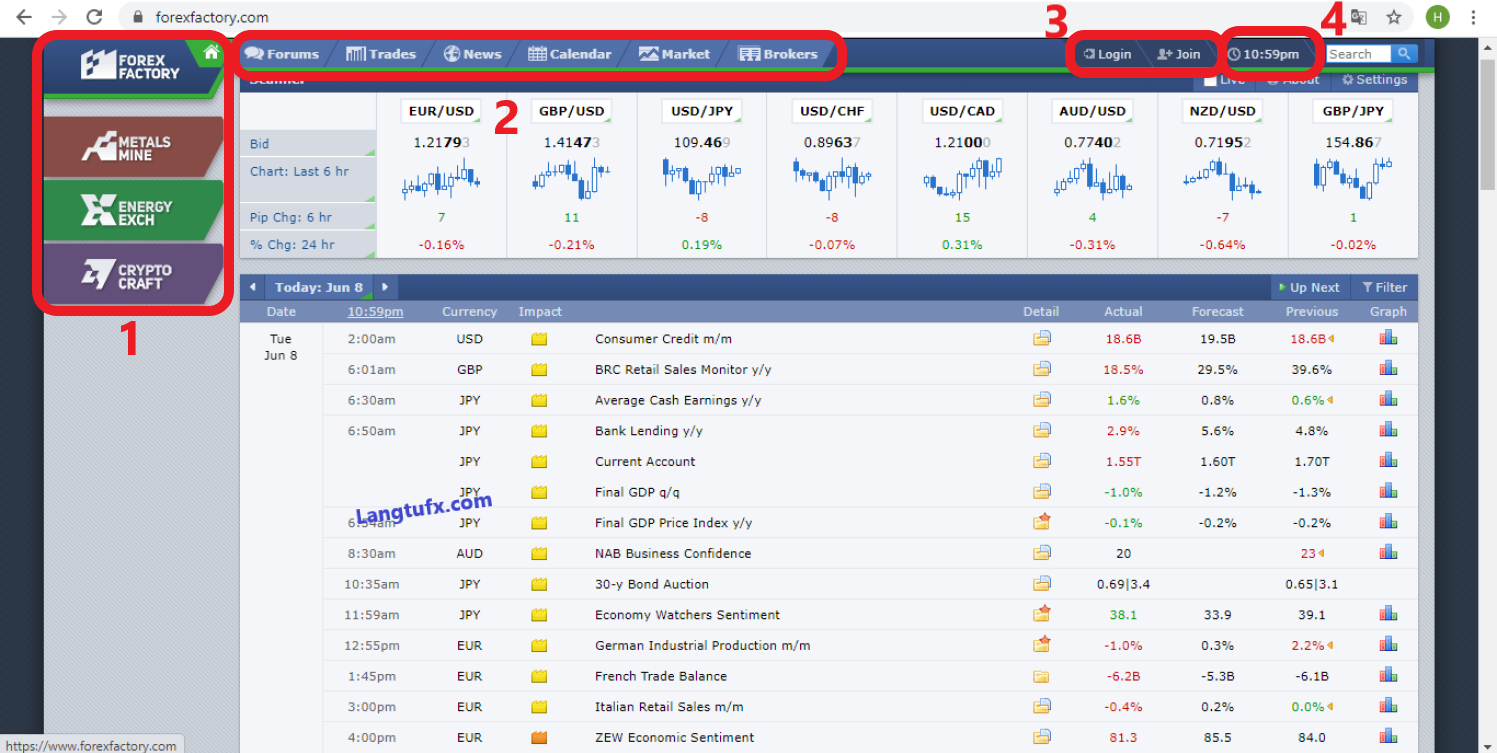Viewport: 1497px width, 753px height.
Task: Click the Chrome reload button
Action: point(94,17)
